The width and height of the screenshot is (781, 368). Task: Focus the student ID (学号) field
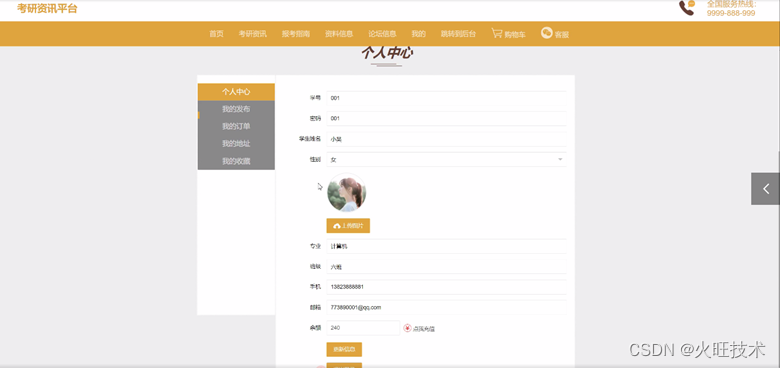coord(446,98)
